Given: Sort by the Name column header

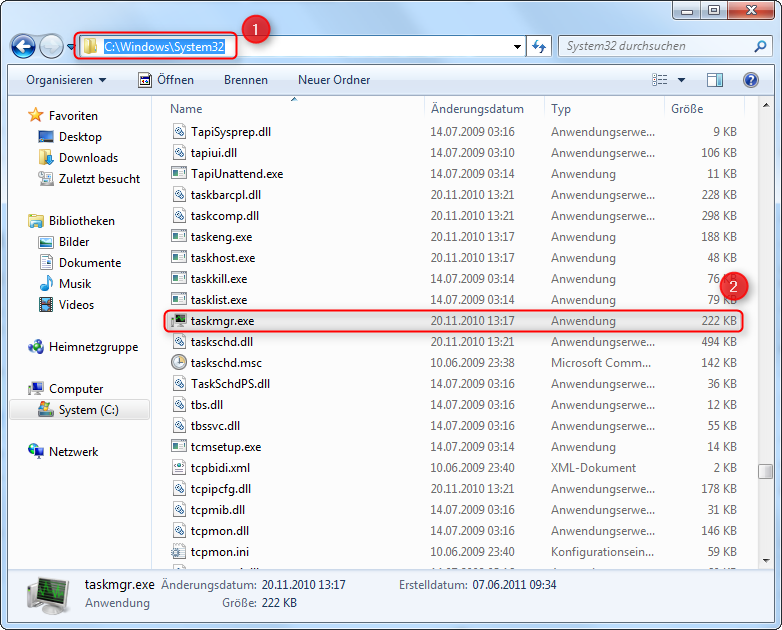Looking at the screenshot, I should pos(186,109).
